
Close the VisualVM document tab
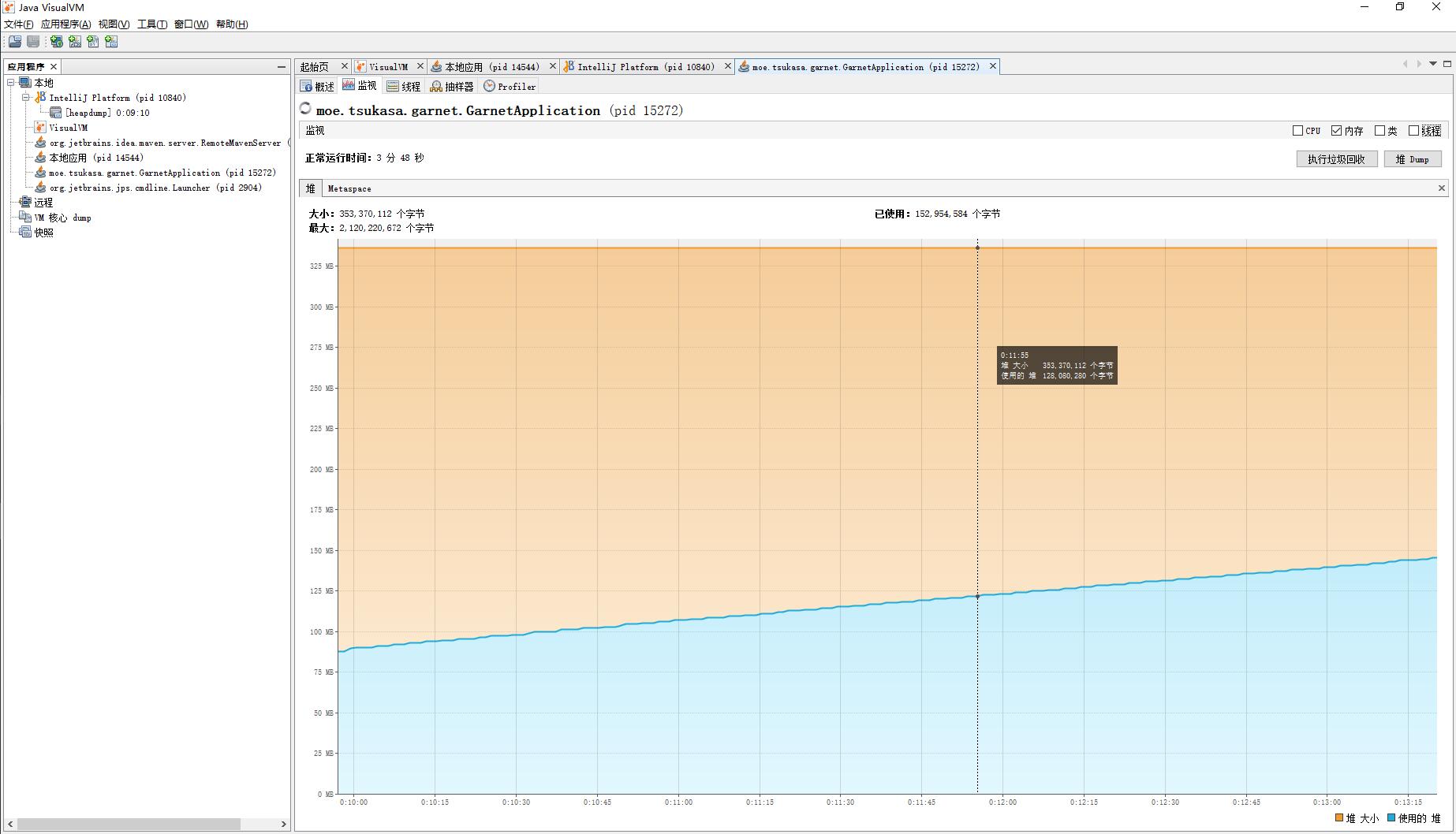tap(420, 66)
